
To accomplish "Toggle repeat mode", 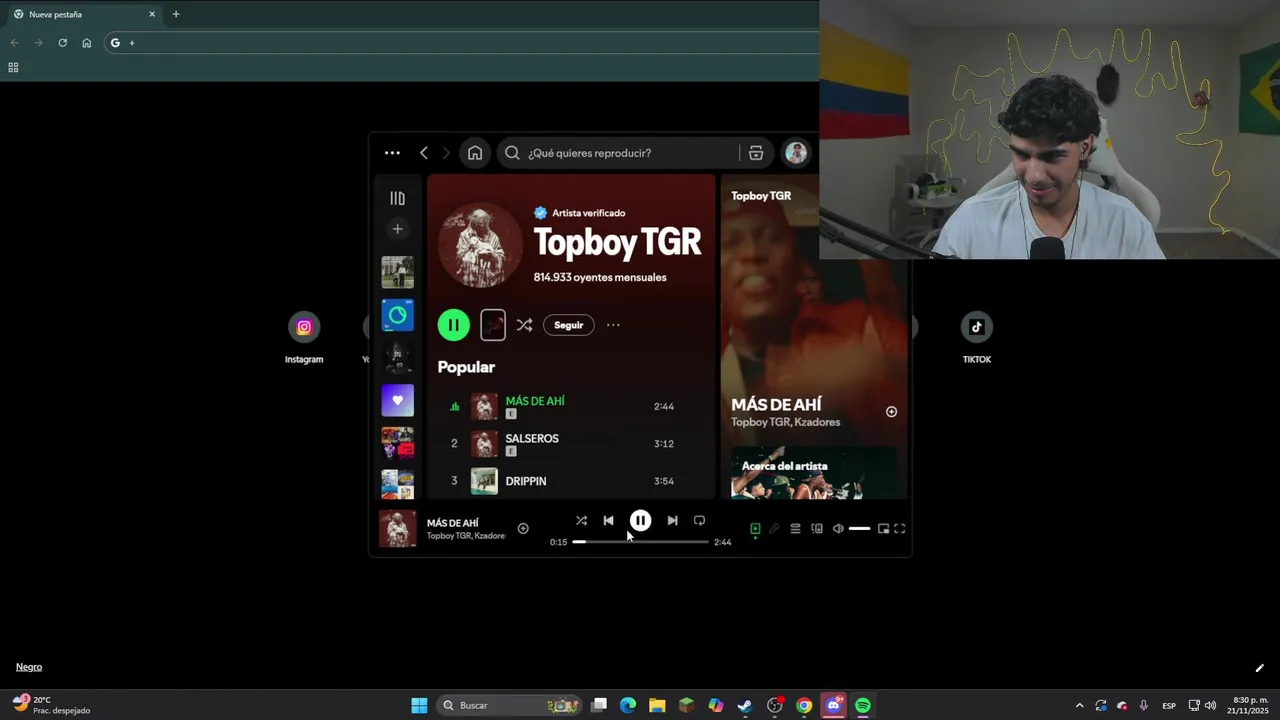I will [x=699, y=521].
